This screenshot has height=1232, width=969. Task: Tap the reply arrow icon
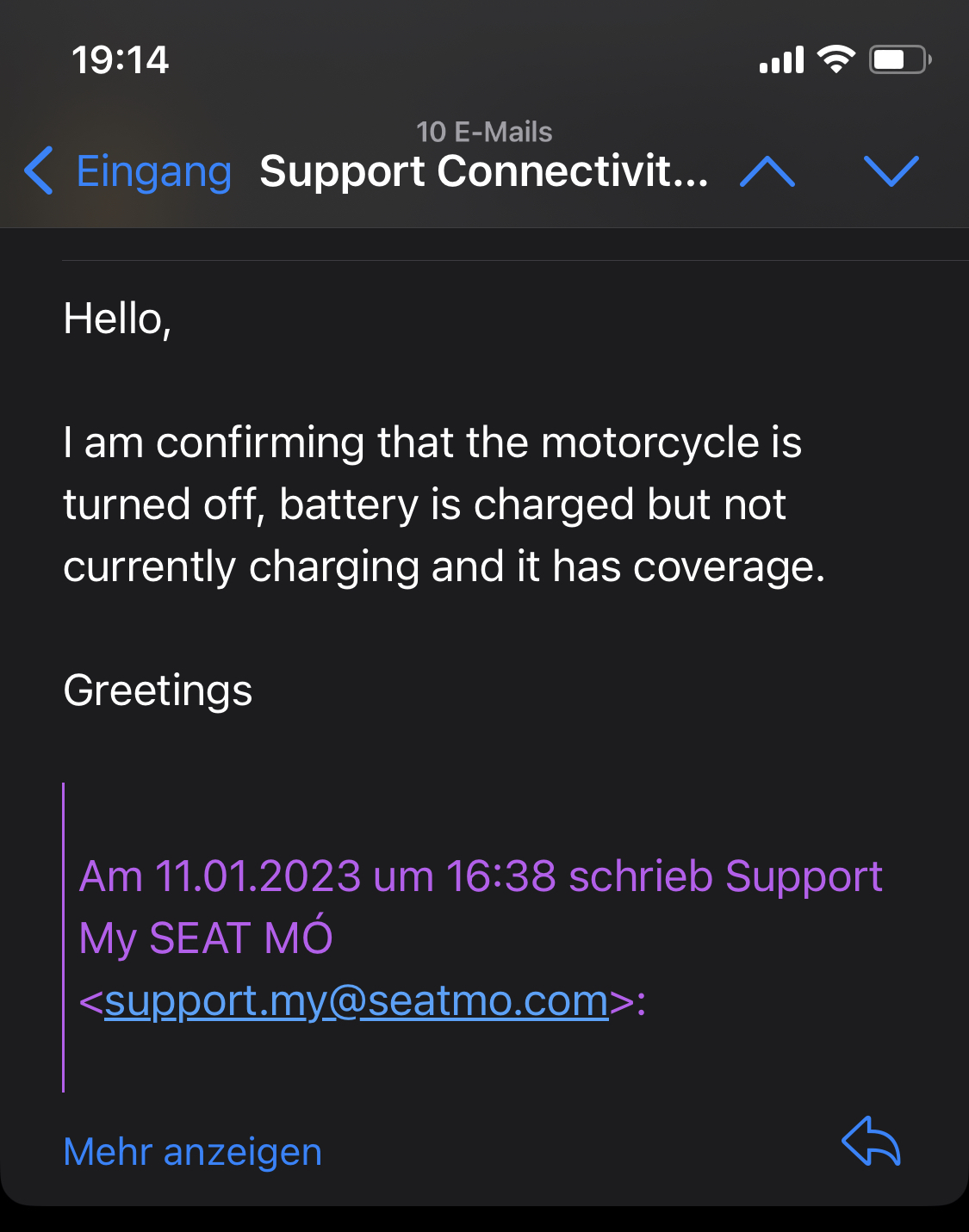(871, 1142)
